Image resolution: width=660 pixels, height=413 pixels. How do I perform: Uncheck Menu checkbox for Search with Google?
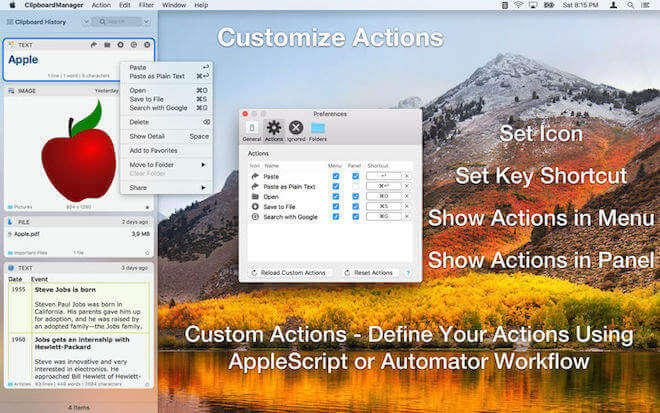coord(335,216)
